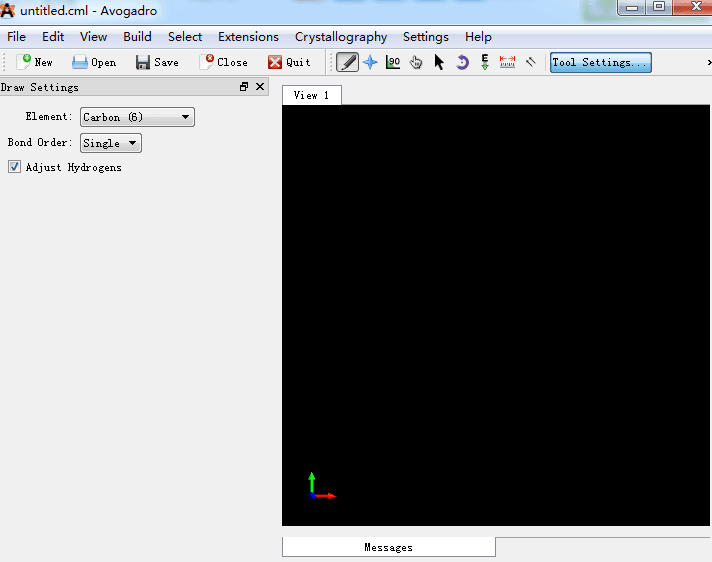Expand the toolbar overflow chevron
Screen dimensions: 712x562
coord(706,62)
